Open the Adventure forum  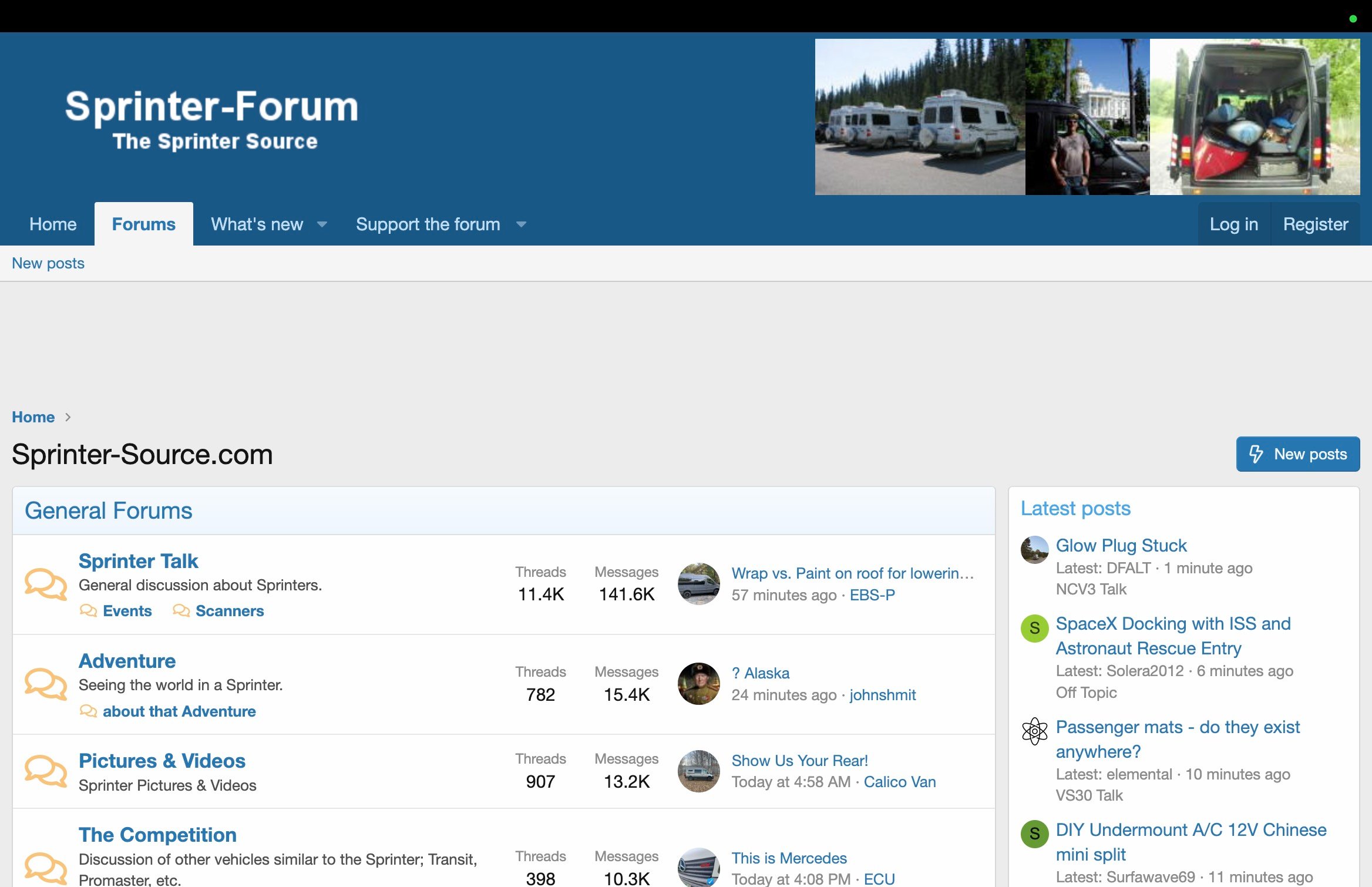point(127,661)
